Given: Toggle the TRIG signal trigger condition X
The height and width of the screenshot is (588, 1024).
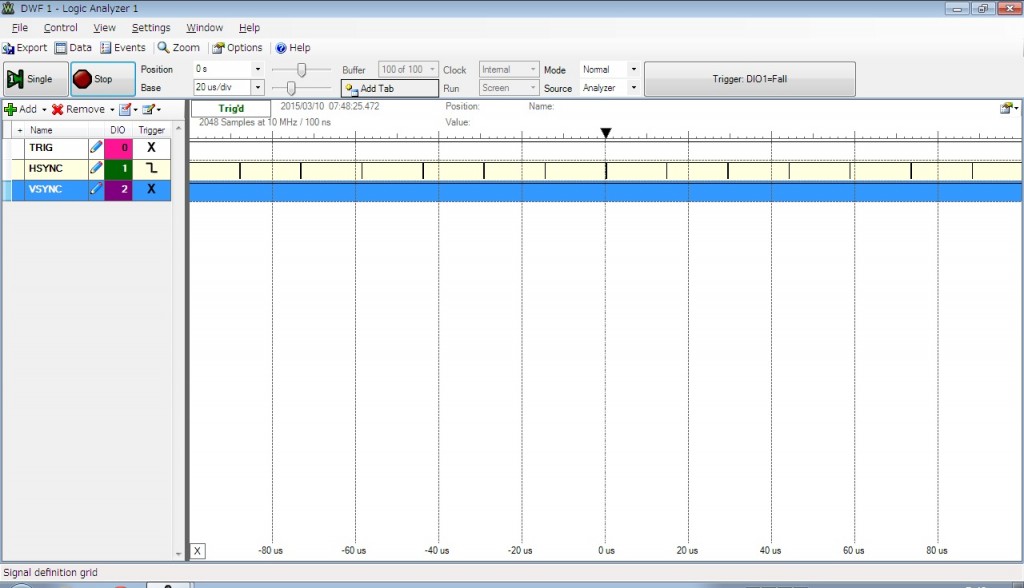Looking at the screenshot, I should click(151, 148).
